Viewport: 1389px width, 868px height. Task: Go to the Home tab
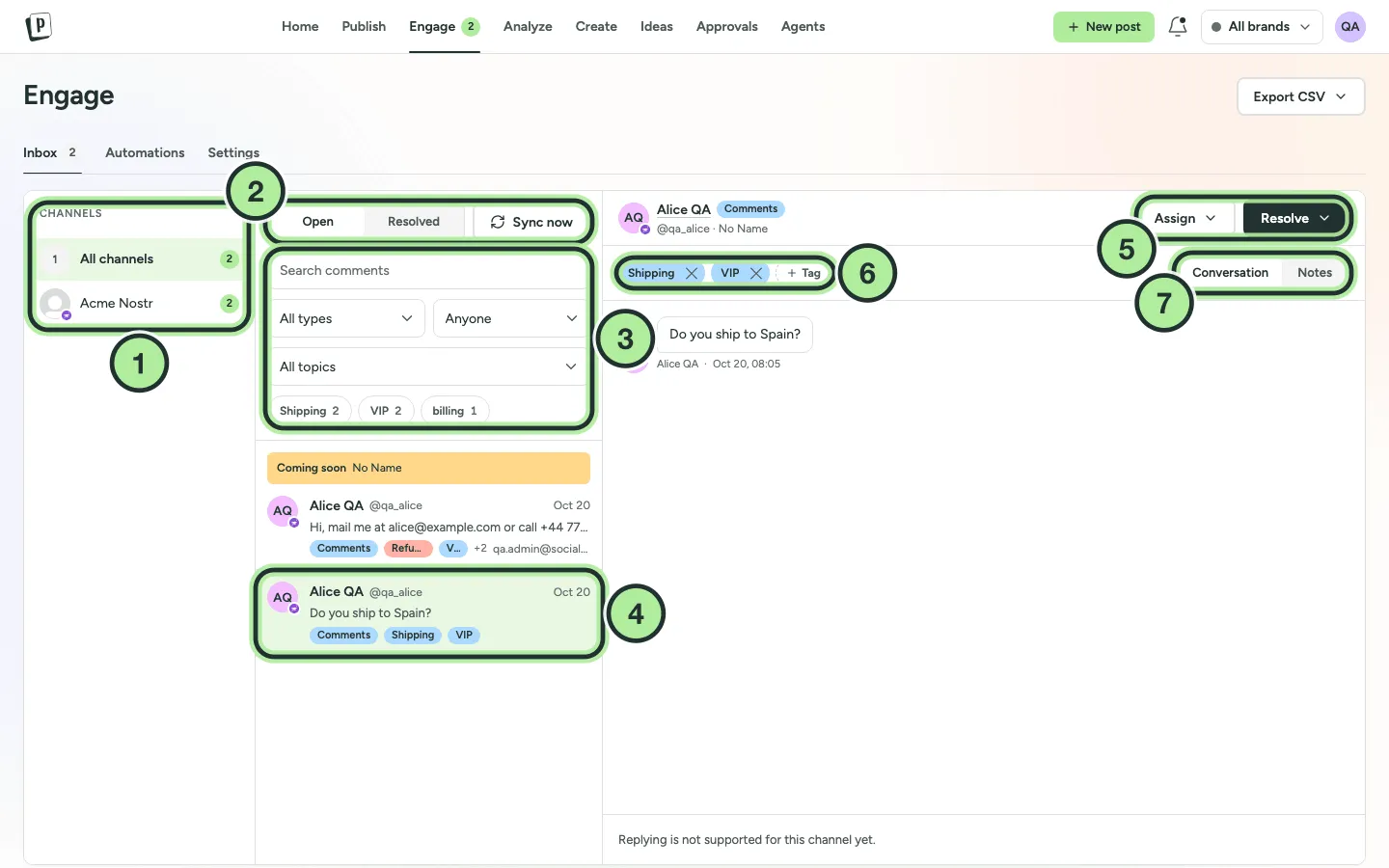300,27
